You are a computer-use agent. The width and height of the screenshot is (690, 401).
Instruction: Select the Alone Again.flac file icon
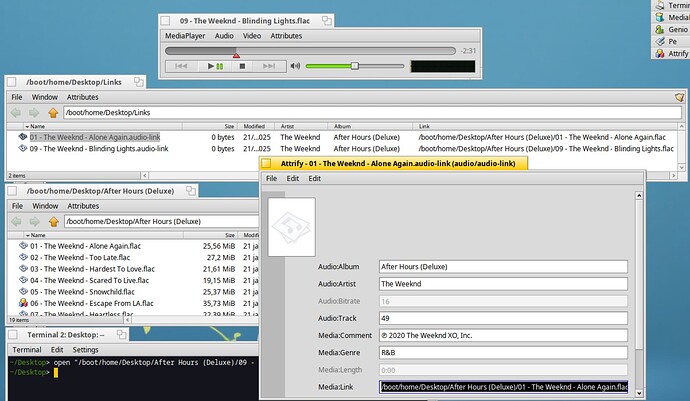click(x=23, y=246)
